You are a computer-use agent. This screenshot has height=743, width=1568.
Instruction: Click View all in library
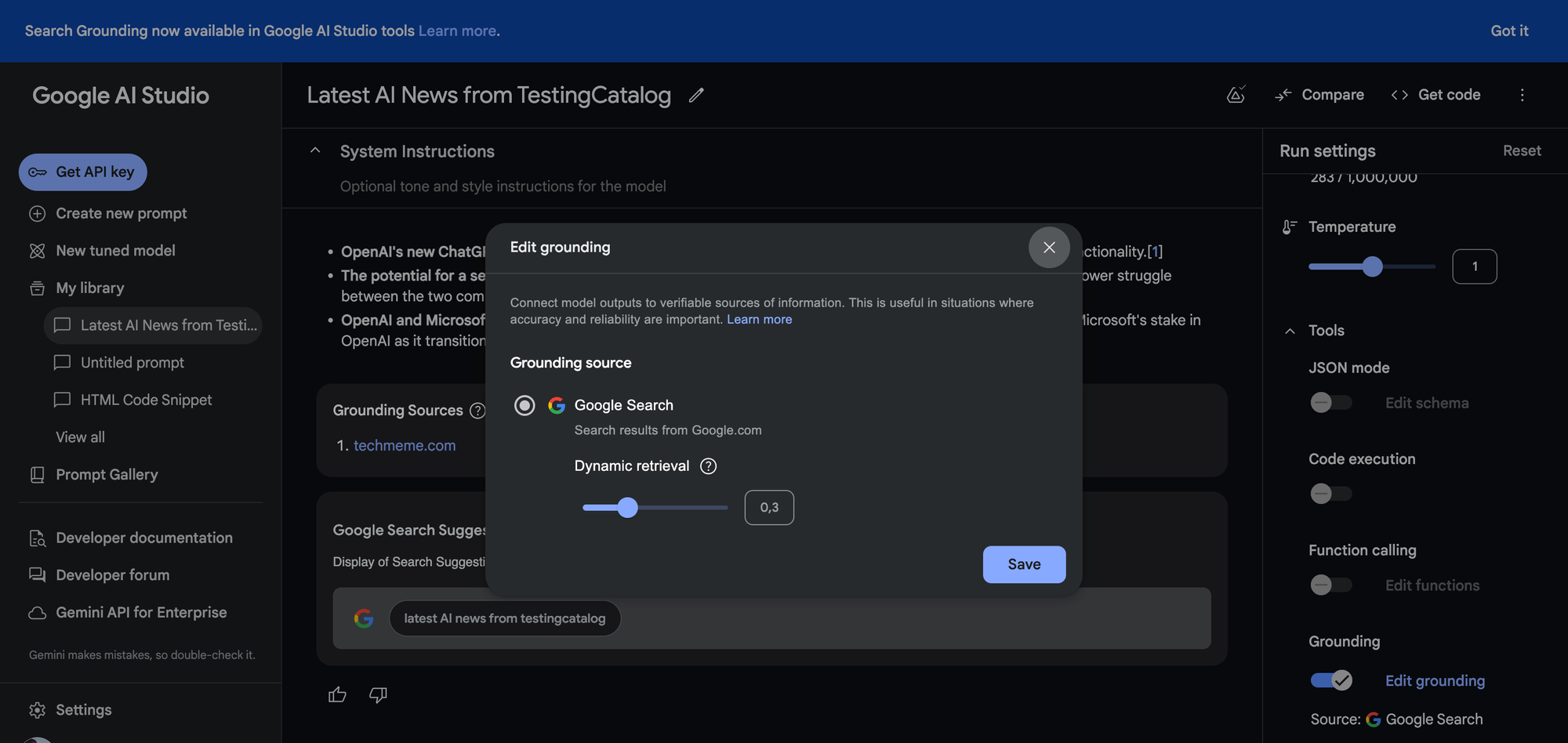80,437
